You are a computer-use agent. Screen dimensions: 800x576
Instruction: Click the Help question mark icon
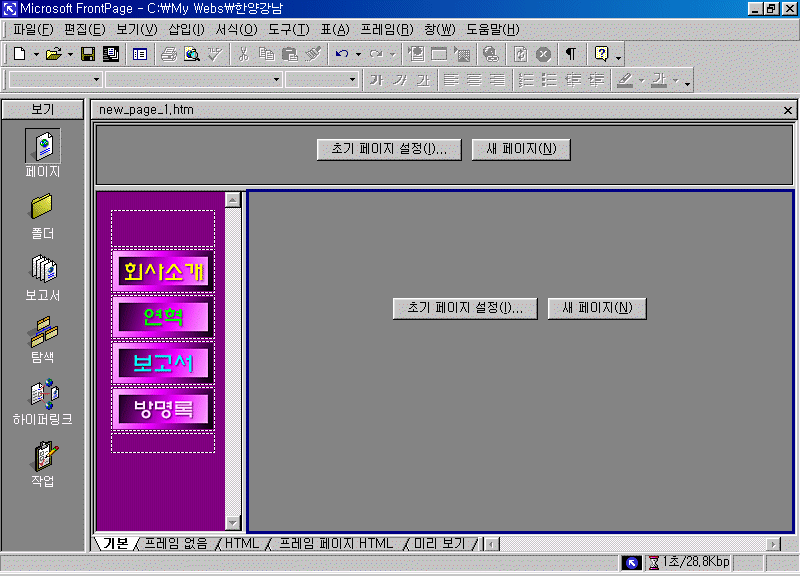[x=602, y=54]
